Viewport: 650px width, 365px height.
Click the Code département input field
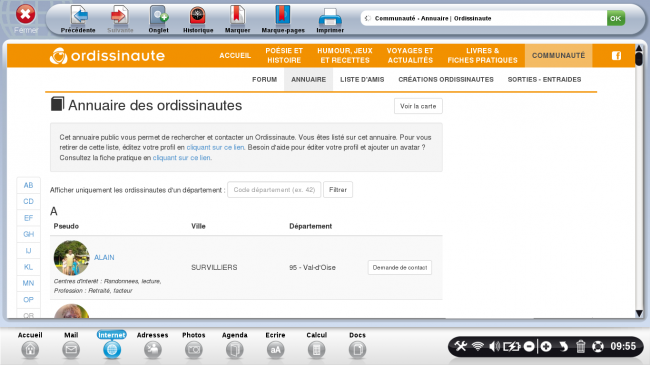coord(274,190)
